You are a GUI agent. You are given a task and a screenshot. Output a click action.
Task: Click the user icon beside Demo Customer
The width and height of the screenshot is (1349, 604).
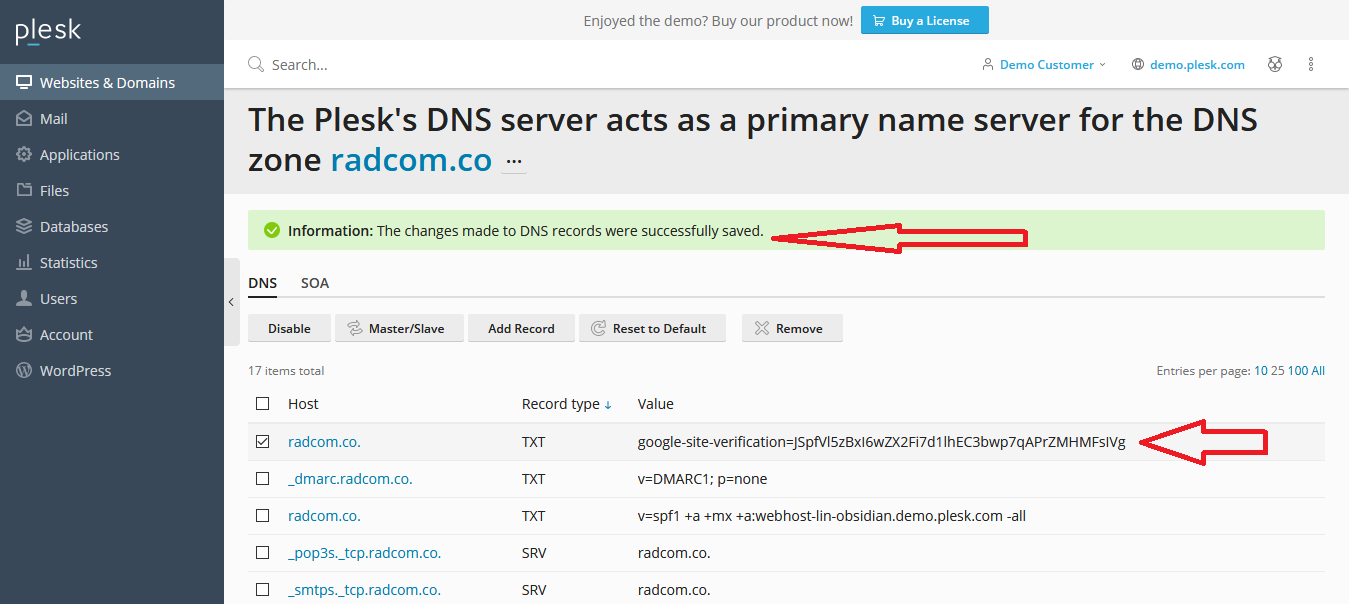click(x=988, y=64)
